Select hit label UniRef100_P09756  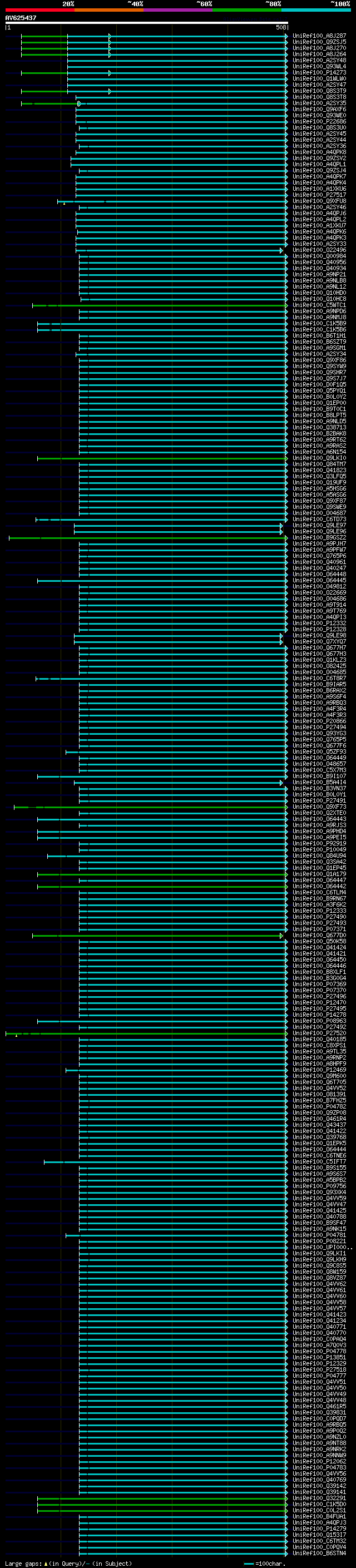(319, 1186)
